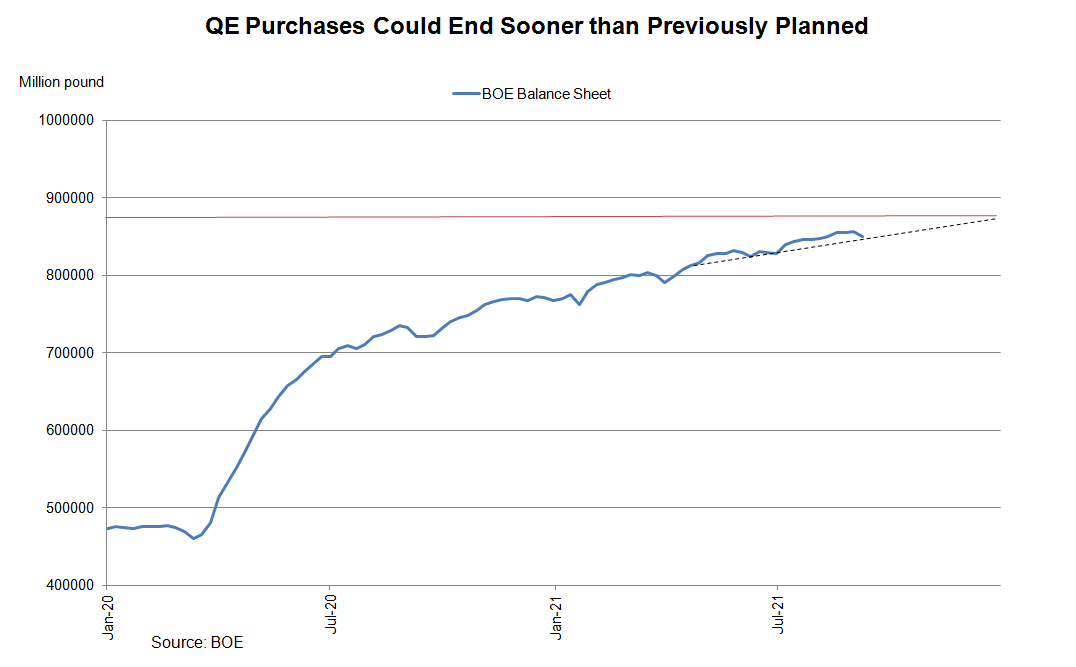Viewport: 1076px width, 667px height.
Task: Click the 500000 y-axis label
Action: [x=67, y=508]
